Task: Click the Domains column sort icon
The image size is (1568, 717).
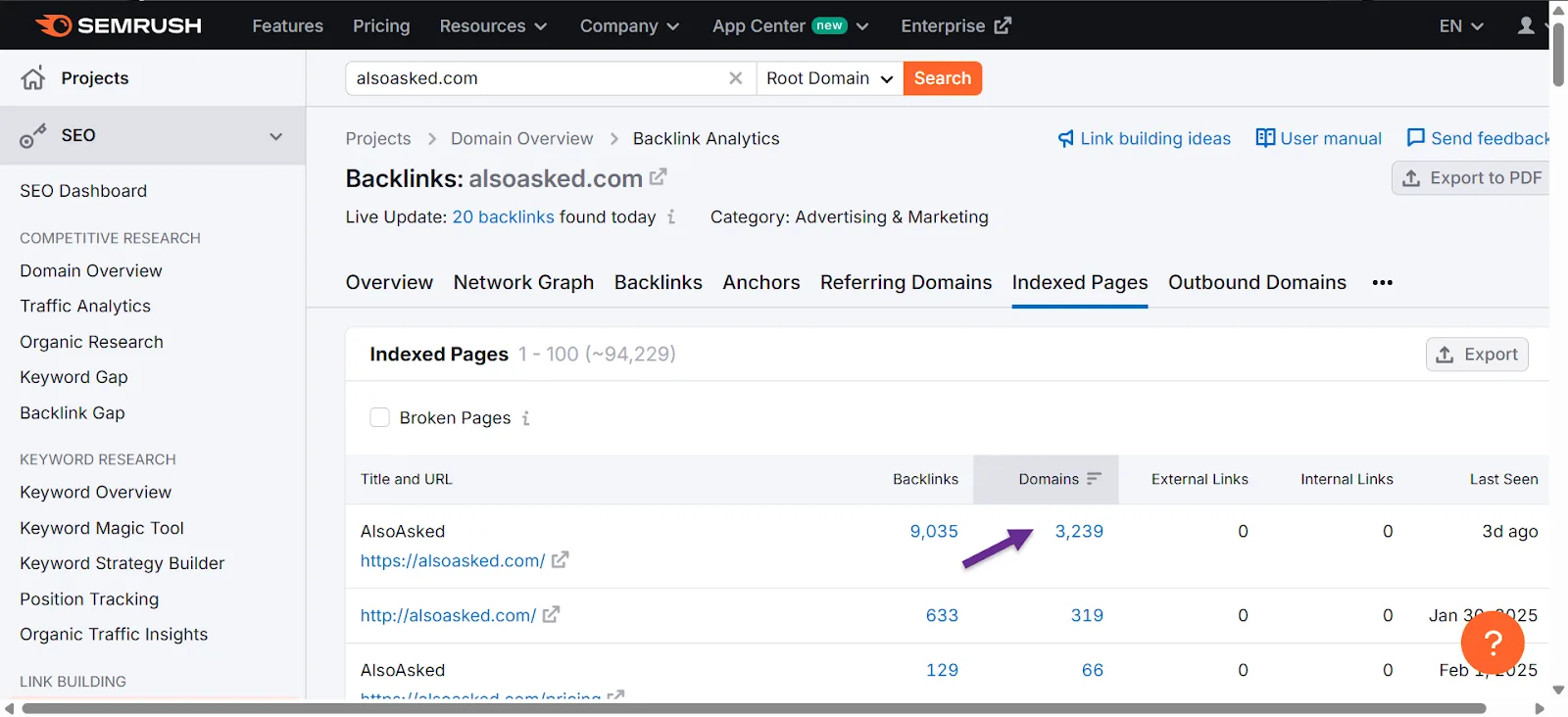Action: [x=1094, y=479]
